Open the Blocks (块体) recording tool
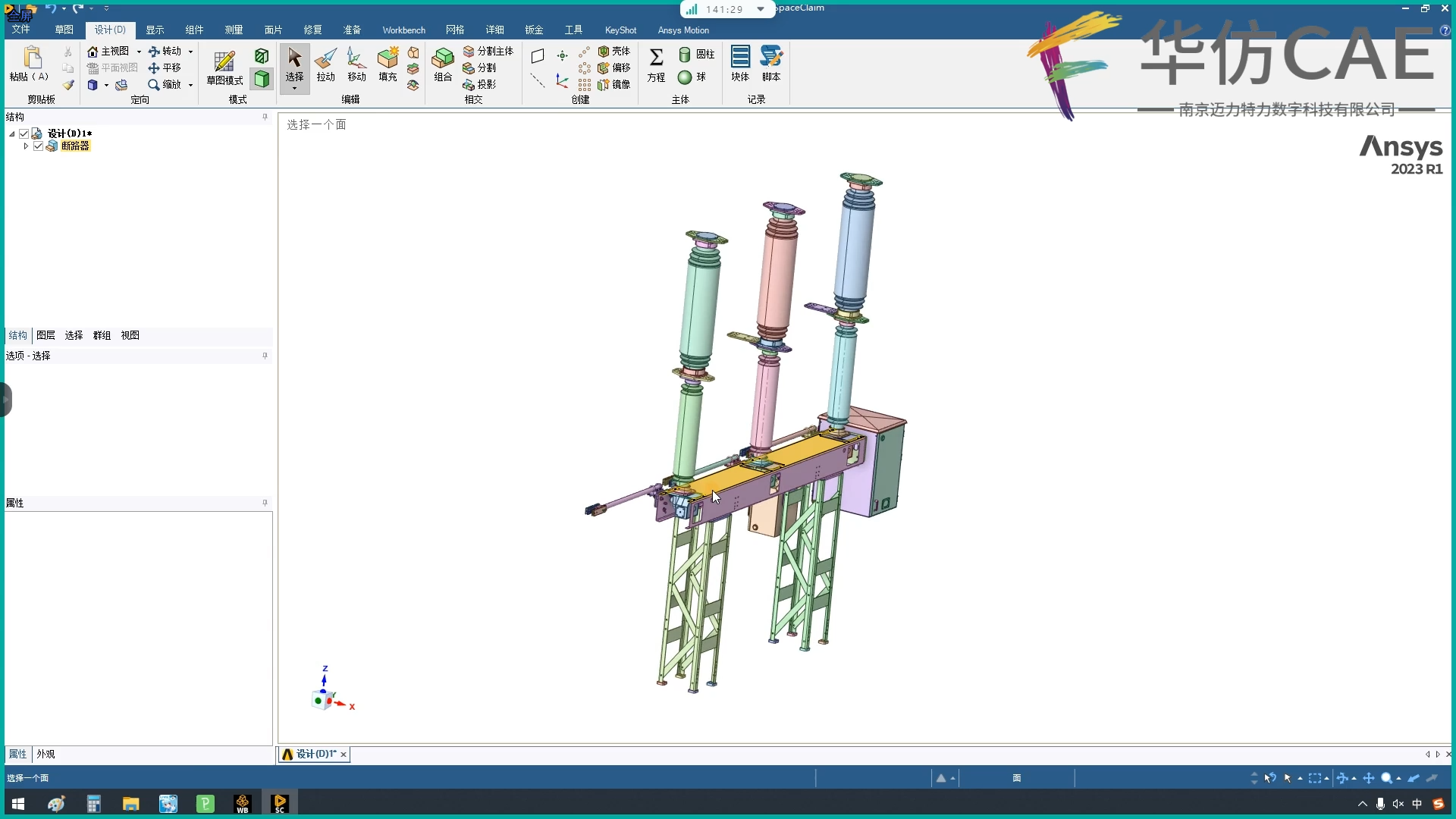Viewport: 1456px width, 819px height. [x=740, y=64]
